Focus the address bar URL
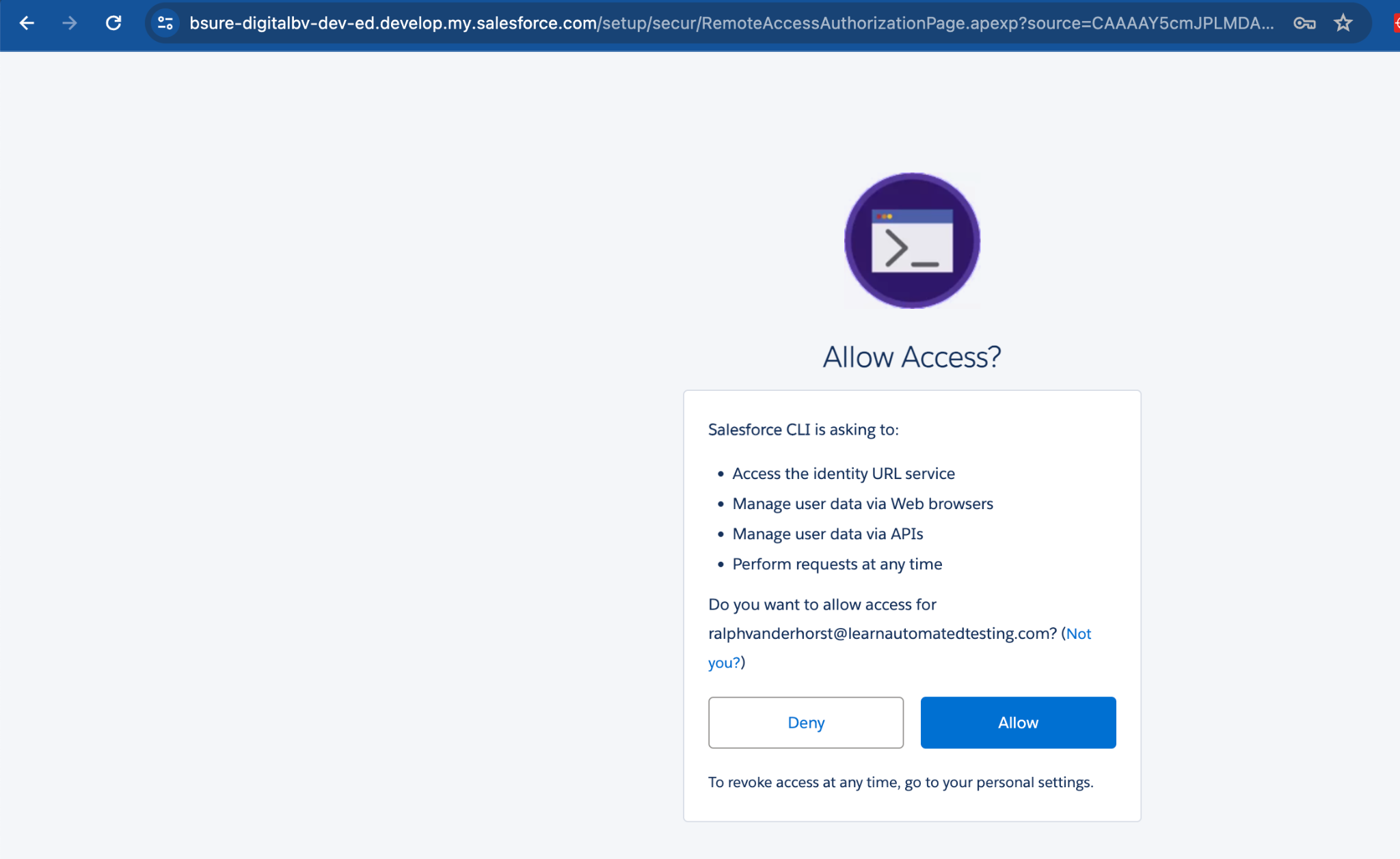This screenshot has width=1400, height=859. click(x=731, y=23)
